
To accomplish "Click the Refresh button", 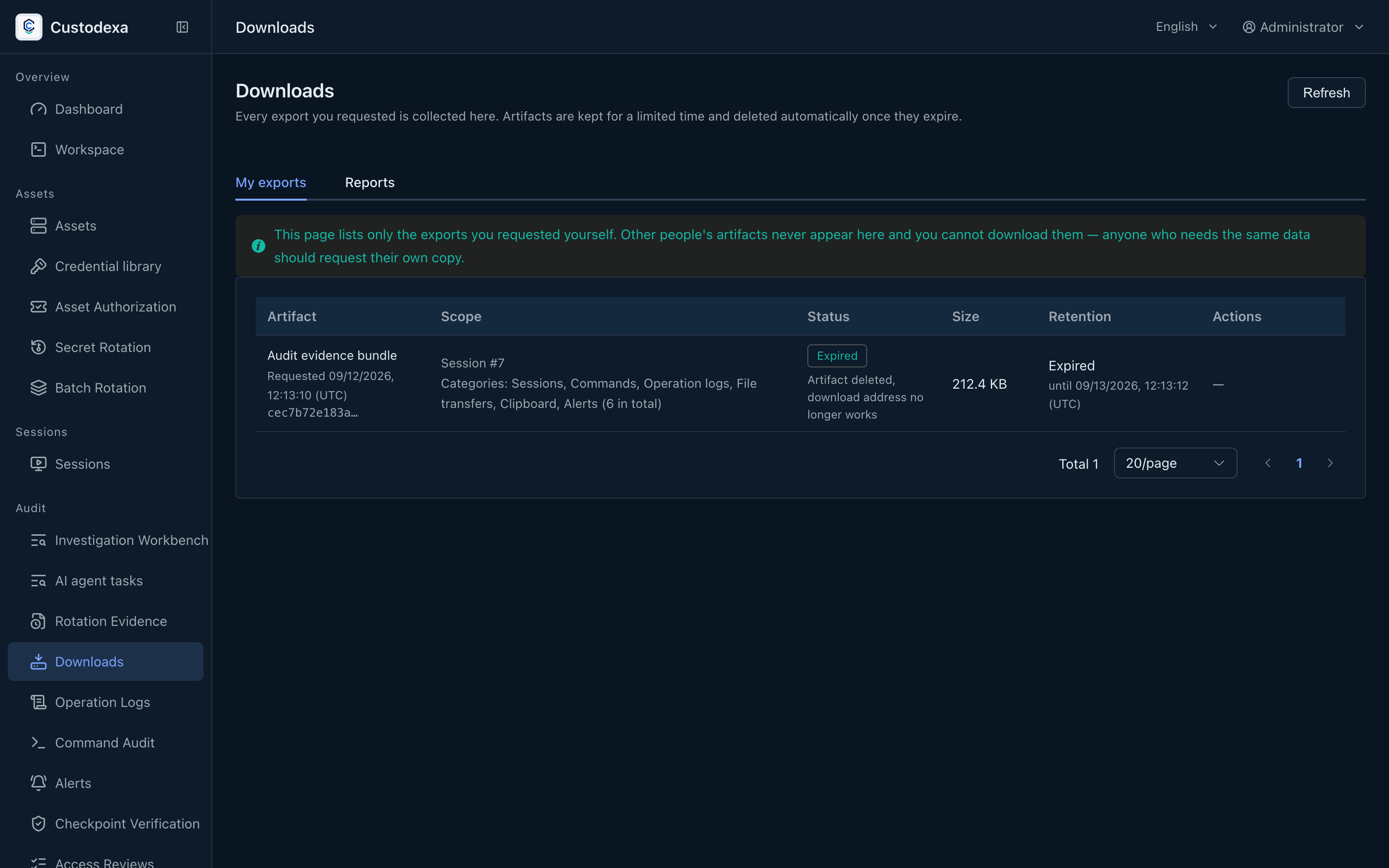I will [x=1326, y=93].
